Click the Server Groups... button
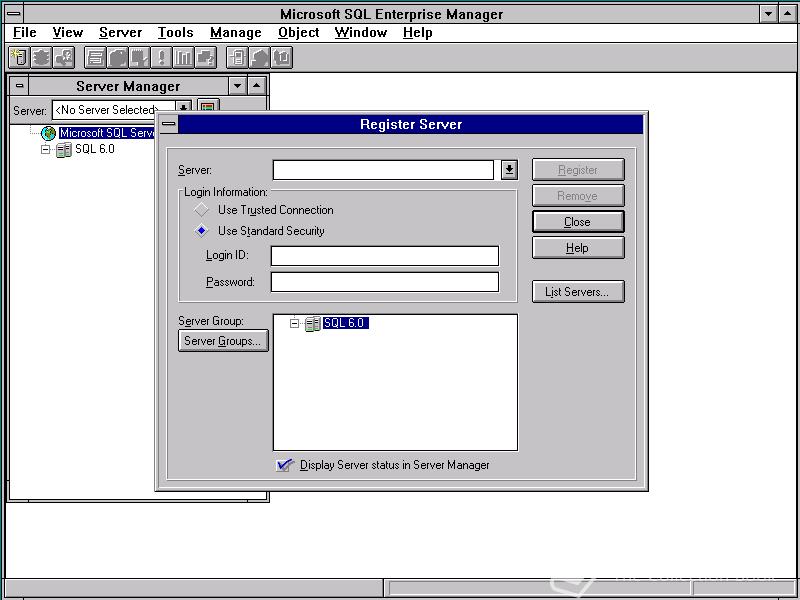This screenshot has height=600, width=800. coord(223,341)
